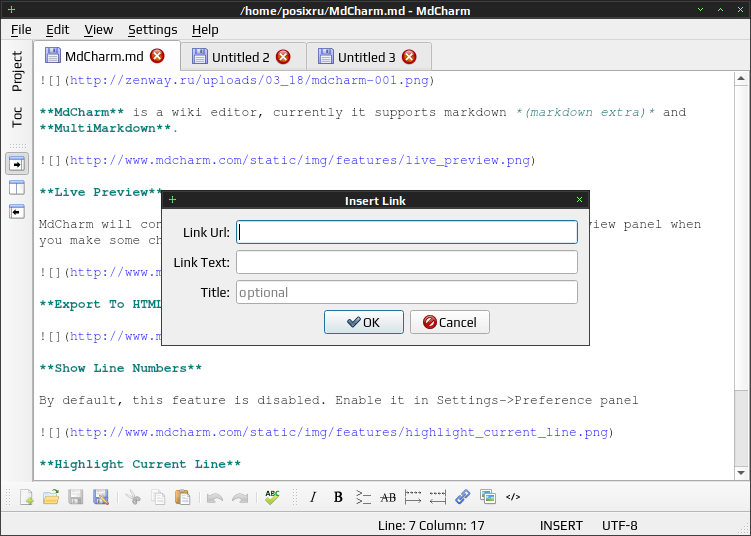Click the Undo arrow icon

pyautogui.click(x=215, y=498)
